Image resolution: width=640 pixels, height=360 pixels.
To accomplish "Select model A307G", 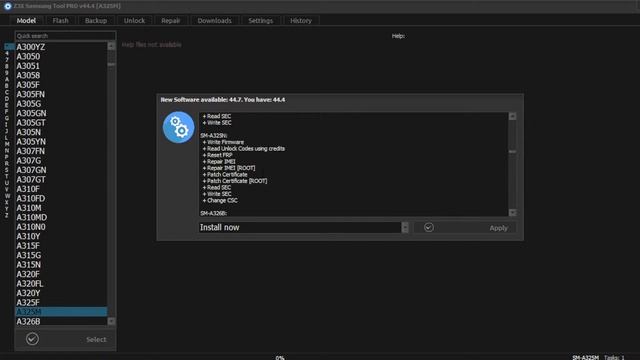I will coord(61,160).
